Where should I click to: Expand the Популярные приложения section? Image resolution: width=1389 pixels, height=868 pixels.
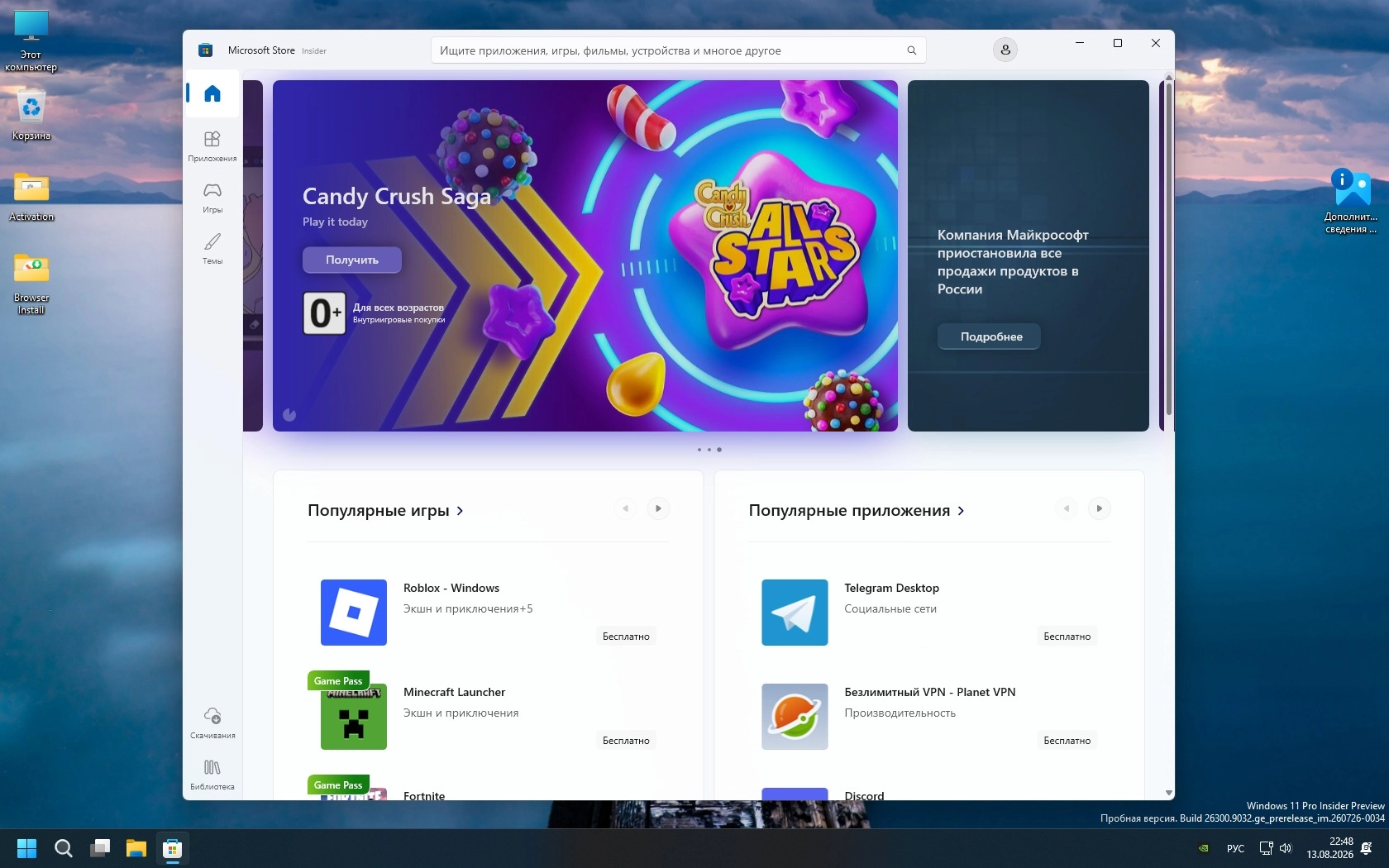(x=857, y=510)
